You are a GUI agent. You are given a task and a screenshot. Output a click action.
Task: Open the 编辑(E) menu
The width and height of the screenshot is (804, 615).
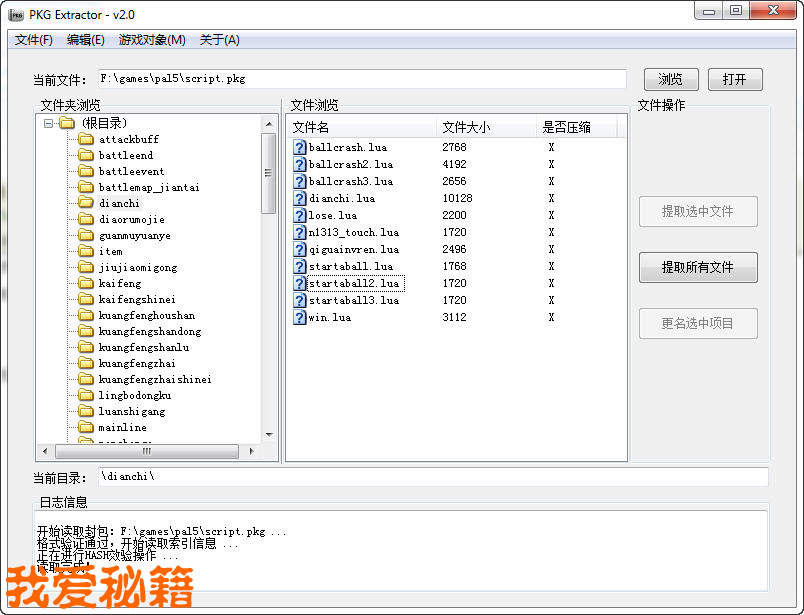[x=85, y=40]
